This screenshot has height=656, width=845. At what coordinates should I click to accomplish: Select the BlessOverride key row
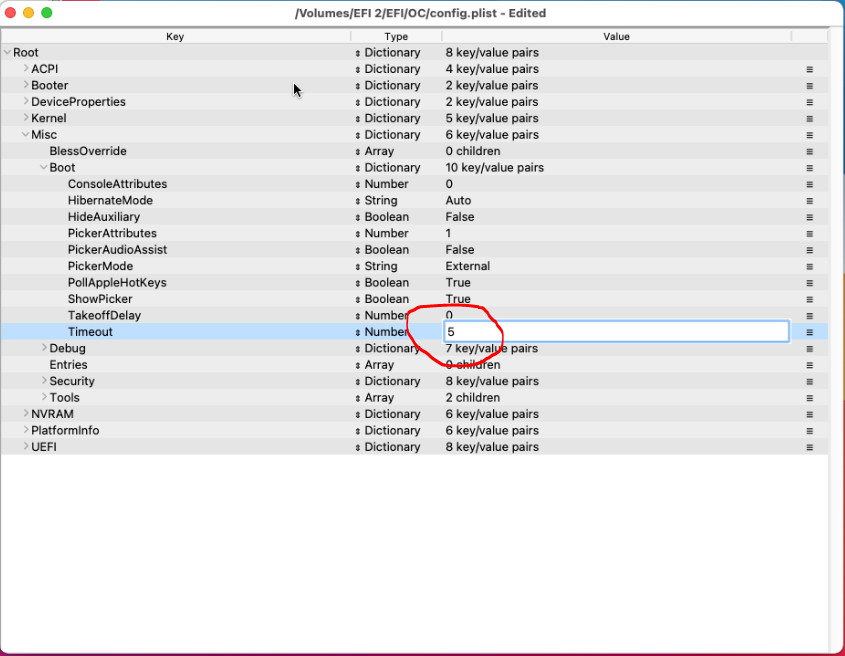[88, 151]
